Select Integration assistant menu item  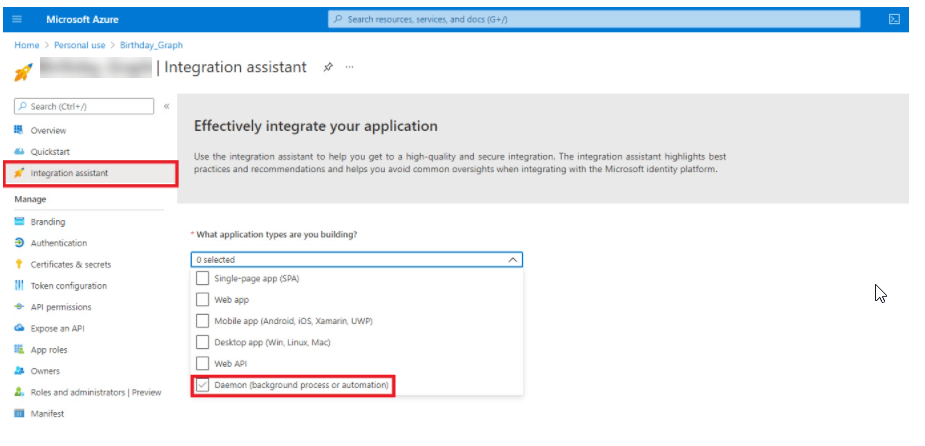click(x=69, y=173)
